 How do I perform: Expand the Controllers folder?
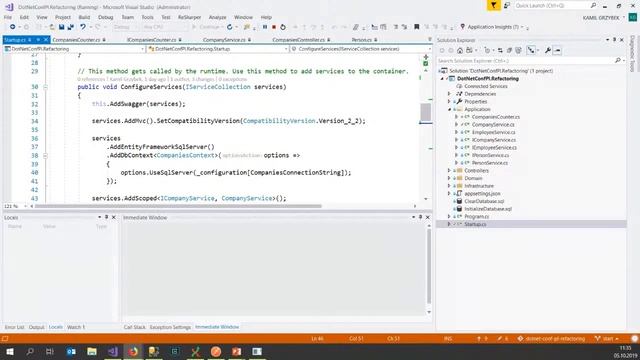[449, 171]
